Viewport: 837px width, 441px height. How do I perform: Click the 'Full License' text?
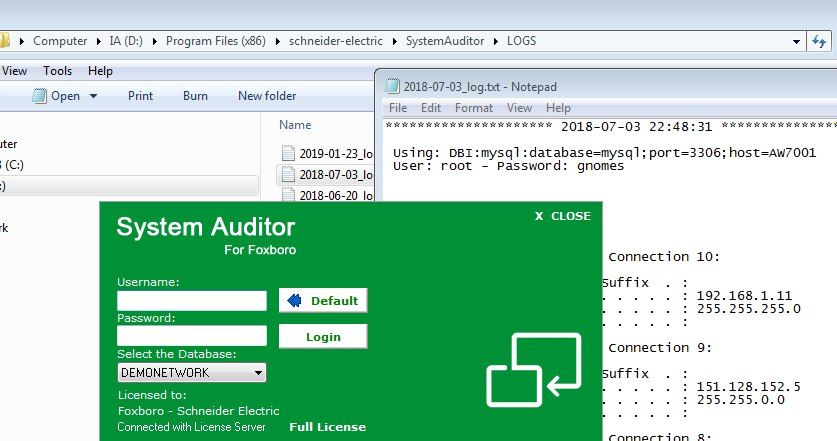(x=328, y=427)
